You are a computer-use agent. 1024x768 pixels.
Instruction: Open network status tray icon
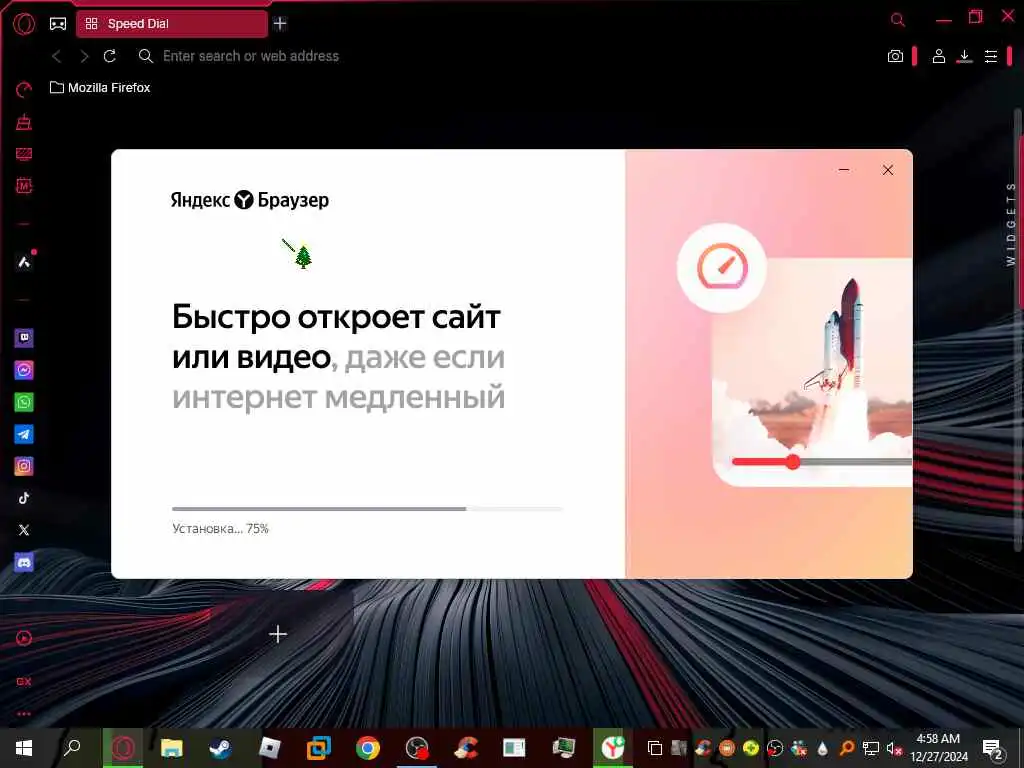point(871,748)
